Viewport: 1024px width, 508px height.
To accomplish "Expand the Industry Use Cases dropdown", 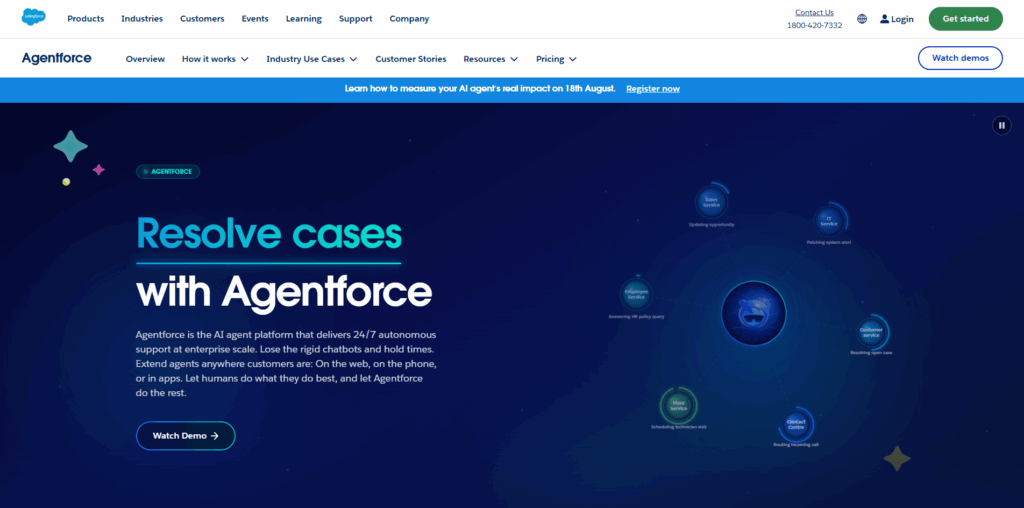I will [x=312, y=59].
